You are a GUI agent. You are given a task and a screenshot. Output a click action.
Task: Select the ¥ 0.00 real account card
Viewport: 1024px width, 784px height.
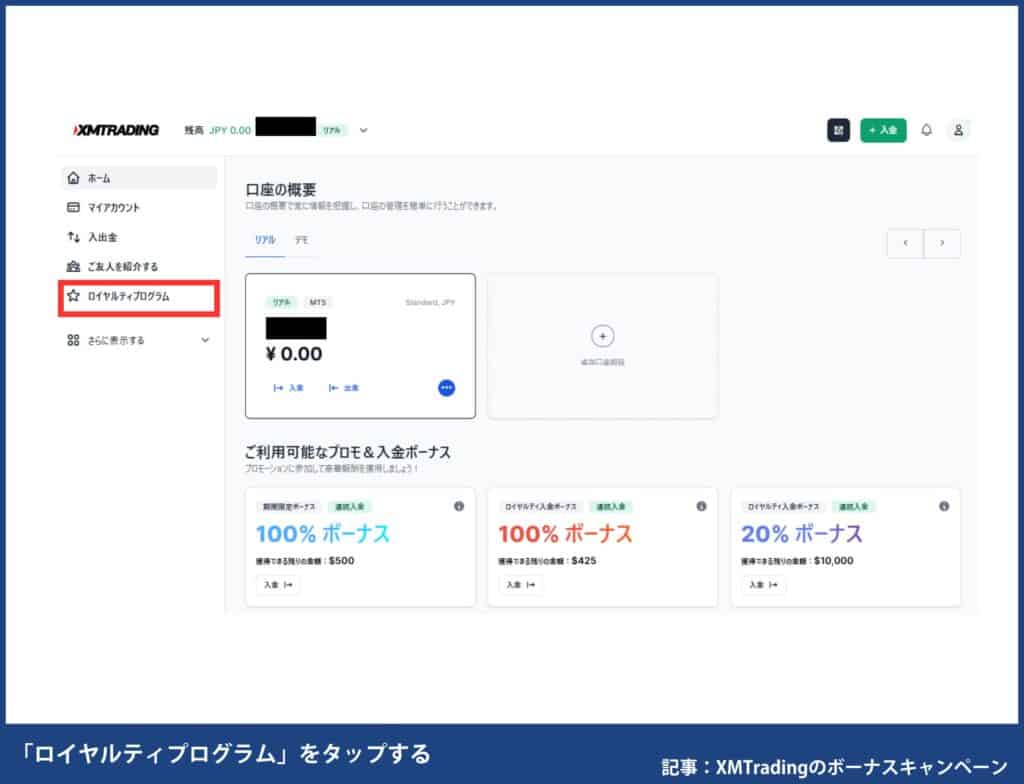360,346
